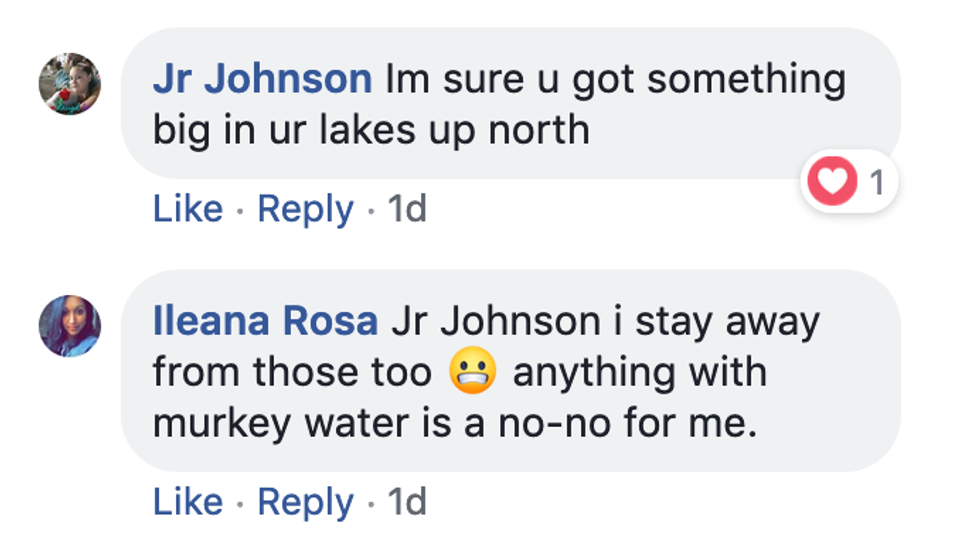Open Ileana Rosa's profile from her name
The width and height of the screenshot is (980, 544).
[x=265, y=321]
